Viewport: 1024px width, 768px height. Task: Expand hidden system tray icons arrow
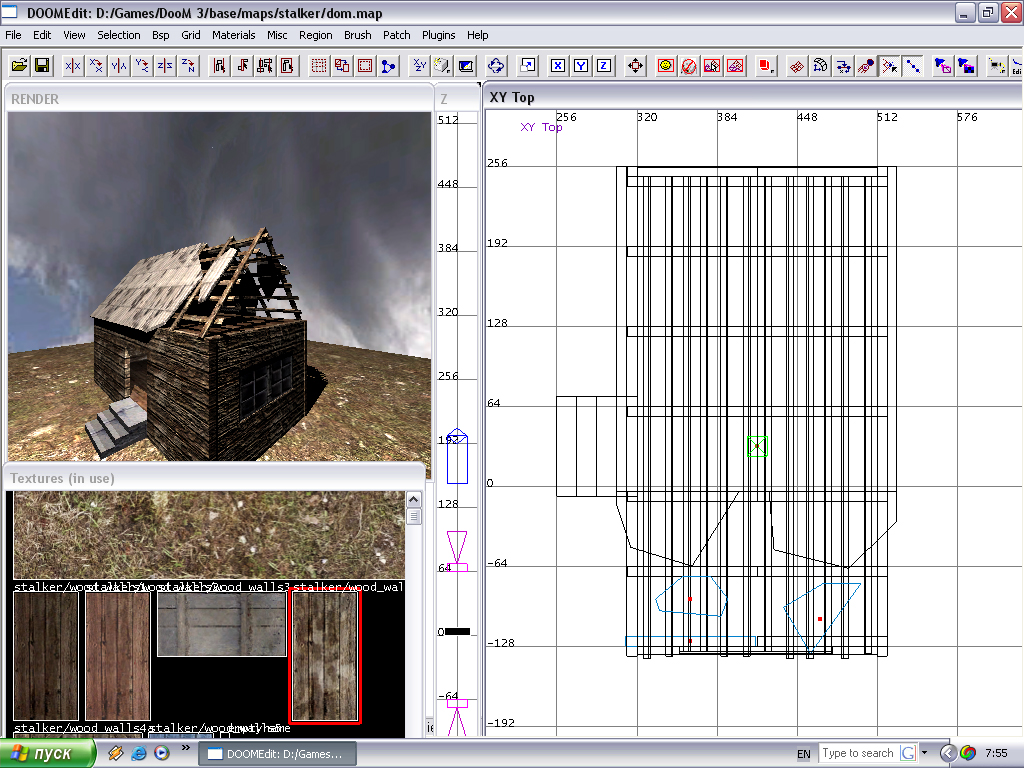click(948, 753)
